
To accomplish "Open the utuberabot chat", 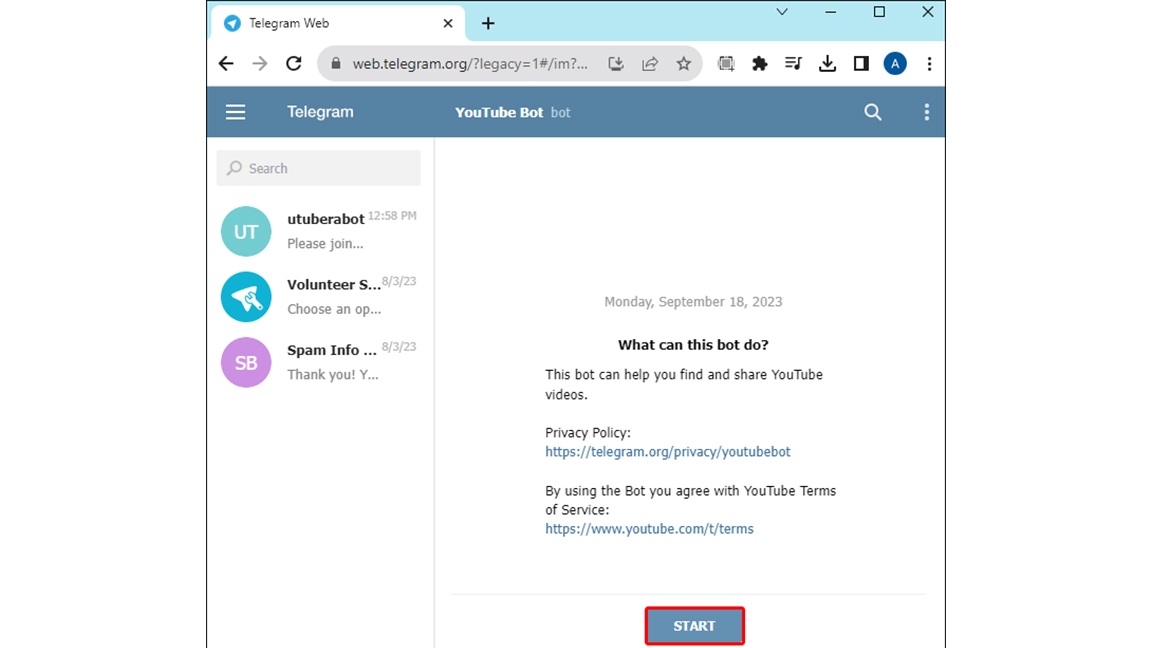I will point(320,231).
